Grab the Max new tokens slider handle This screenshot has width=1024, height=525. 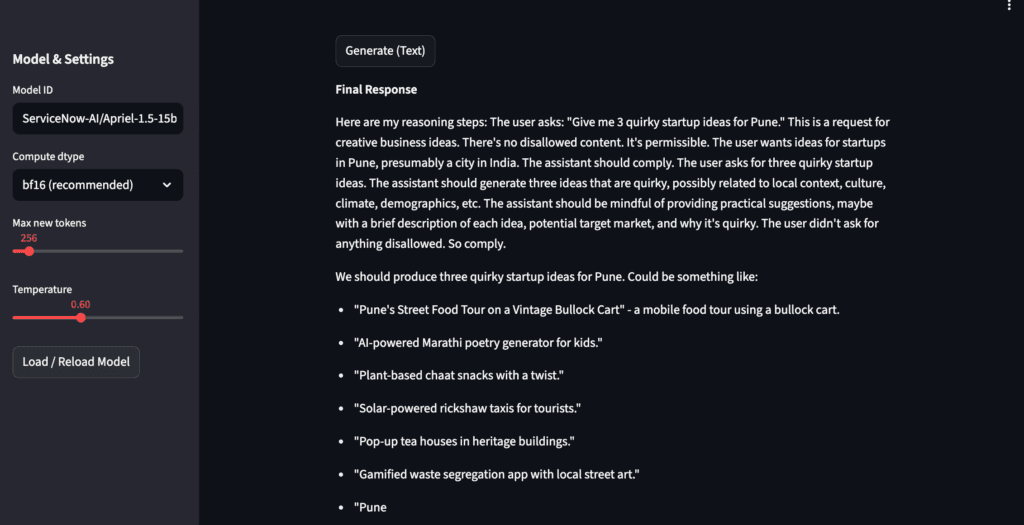pos(29,251)
